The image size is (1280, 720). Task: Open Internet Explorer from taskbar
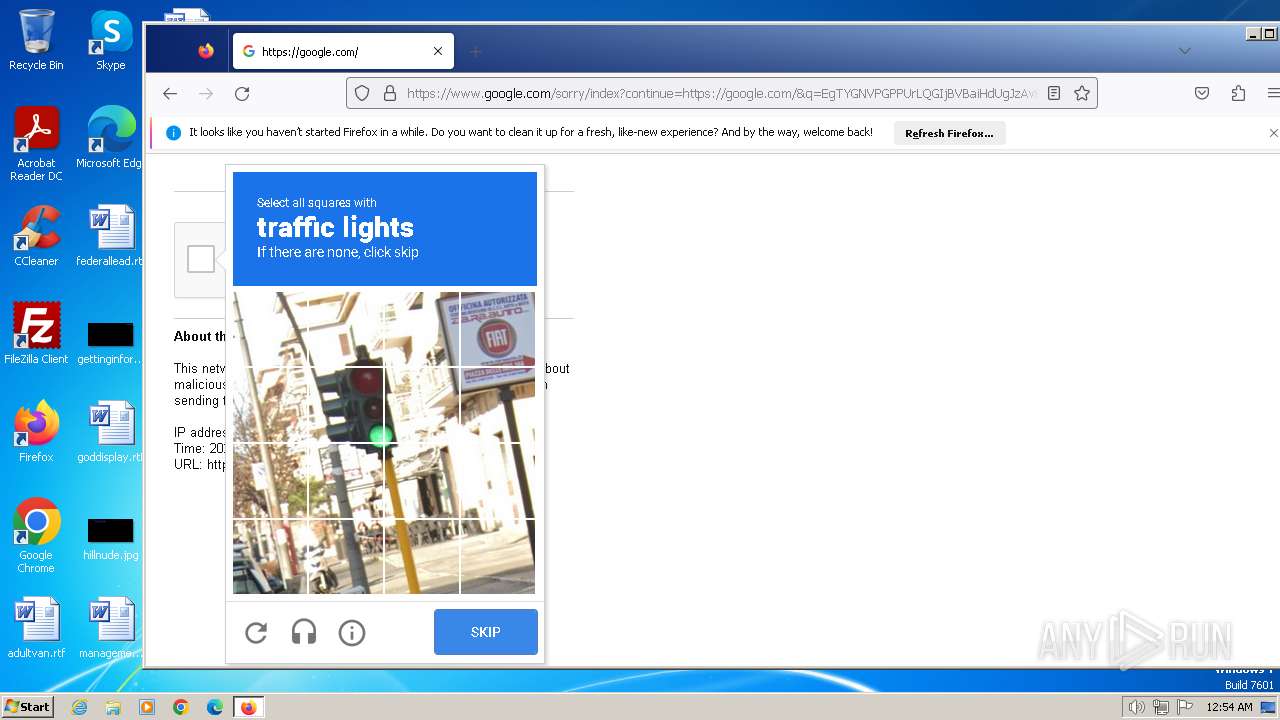point(79,707)
